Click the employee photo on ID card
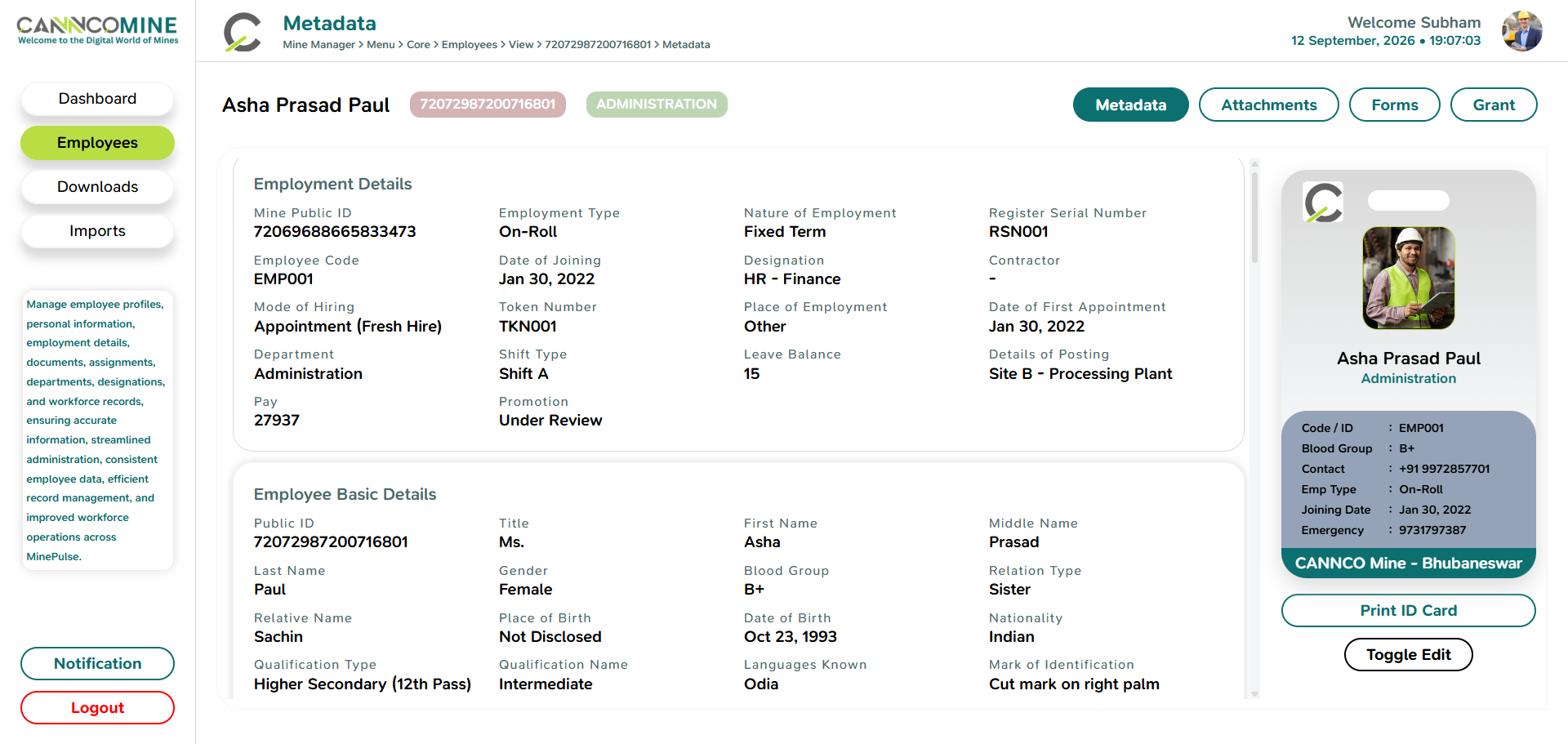The height and width of the screenshot is (744, 1568). click(1409, 278)
